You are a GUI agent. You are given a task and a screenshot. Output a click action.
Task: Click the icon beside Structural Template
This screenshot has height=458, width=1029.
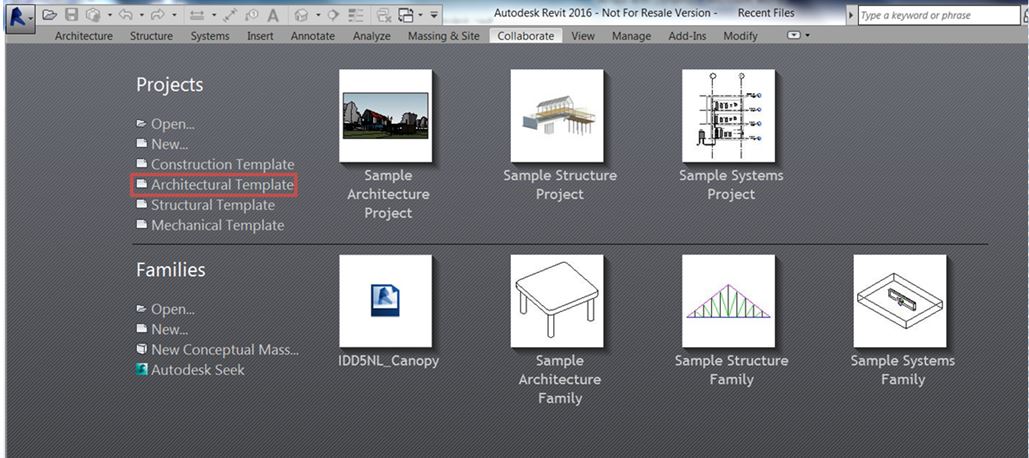pos(141,204)
